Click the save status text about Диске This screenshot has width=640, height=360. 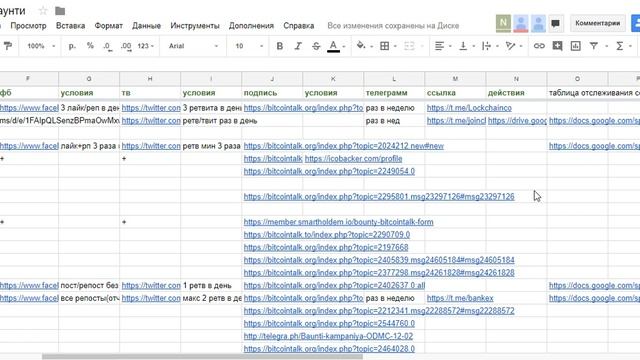pos(393,26)
